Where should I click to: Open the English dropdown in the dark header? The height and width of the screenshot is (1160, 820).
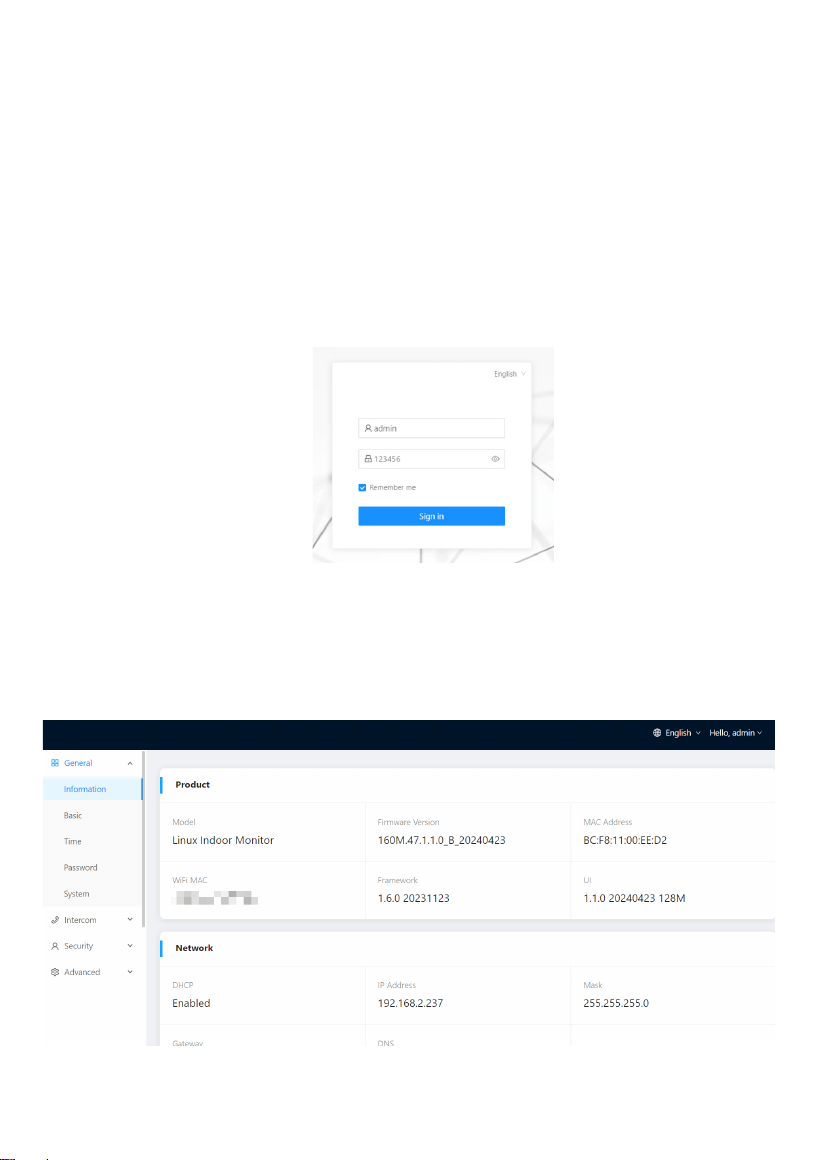click(x=682, y=733)
